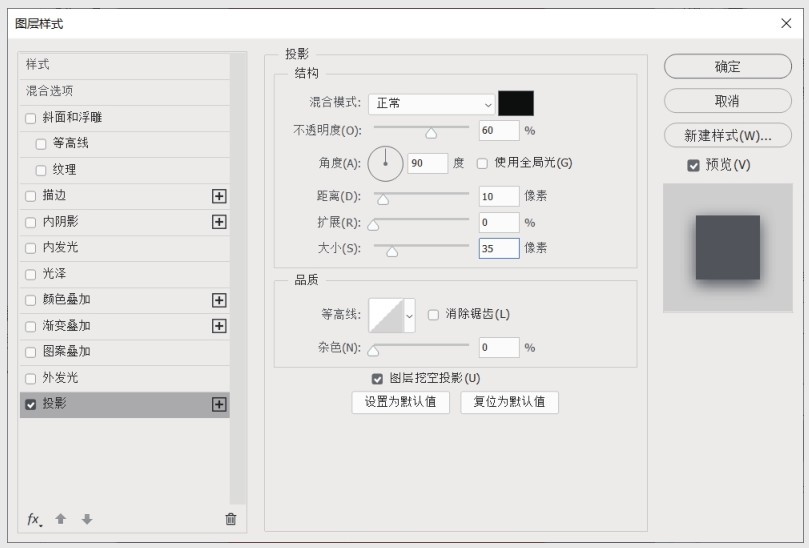809x548 pixels.
Task: Close the 图层样式 dialog
Action: 786,23
